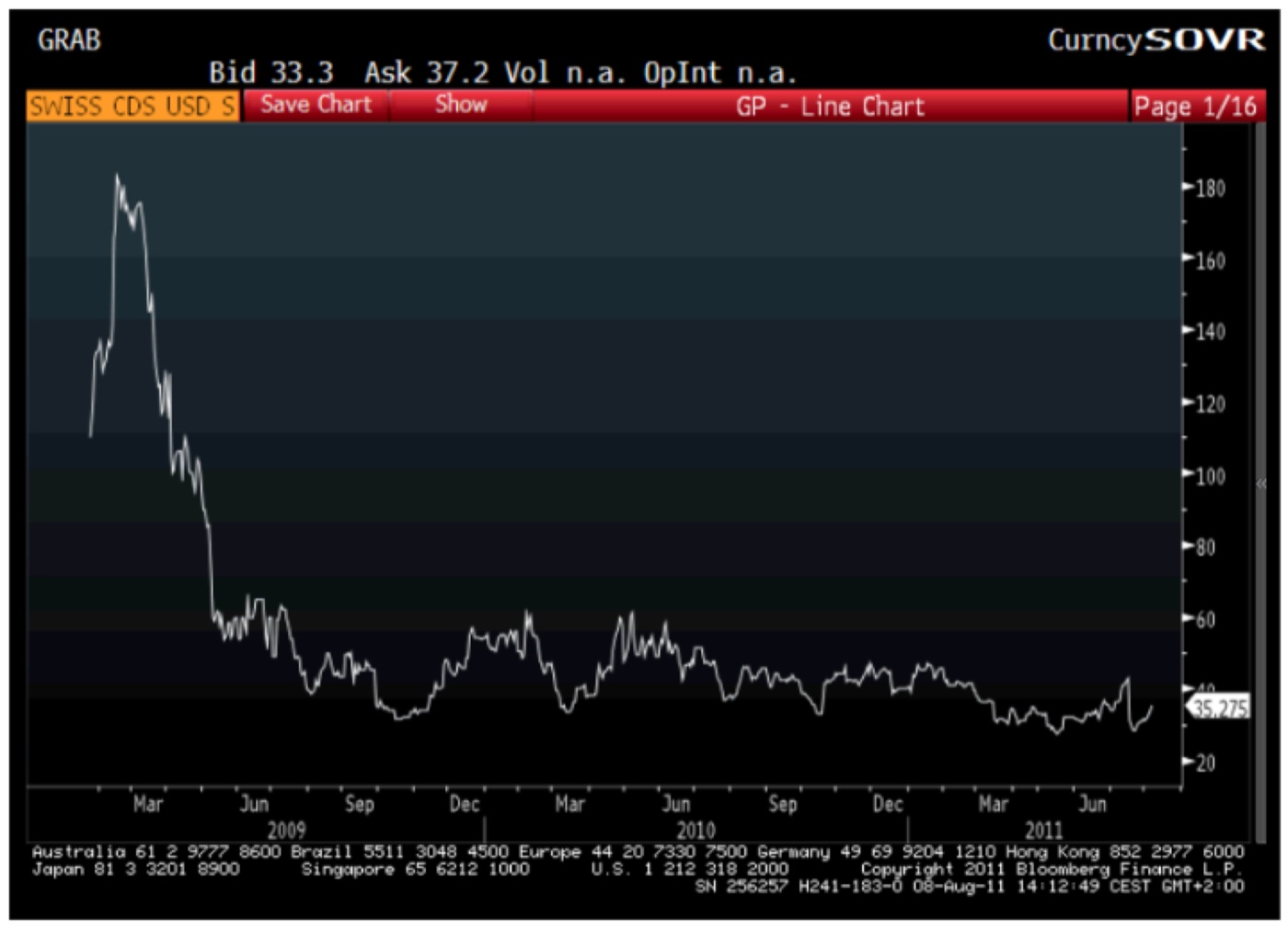Click the 180 tick on price axis
The width and height of the screenshot is (1288, 929).
tap(1210, 189)
